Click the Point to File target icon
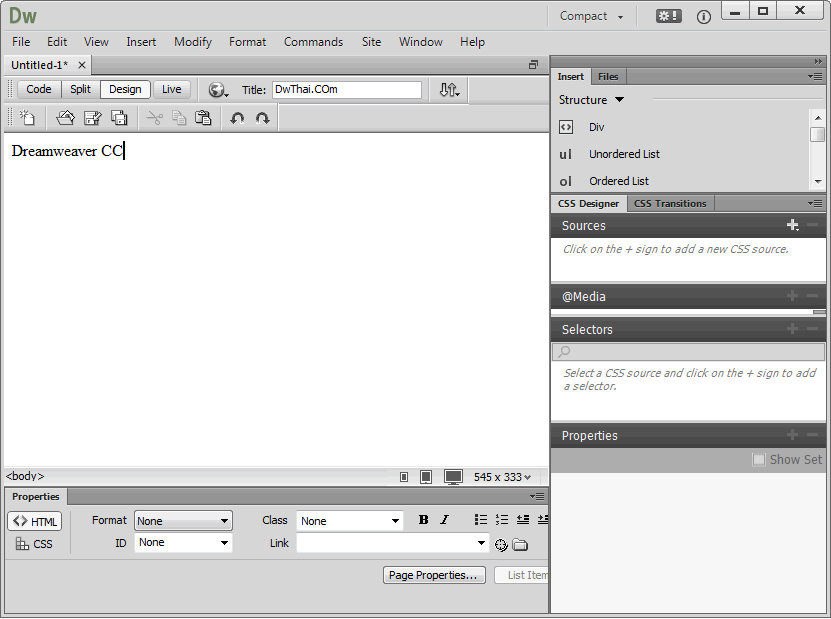This screenshot has width=831, height=619. [501, 545]
